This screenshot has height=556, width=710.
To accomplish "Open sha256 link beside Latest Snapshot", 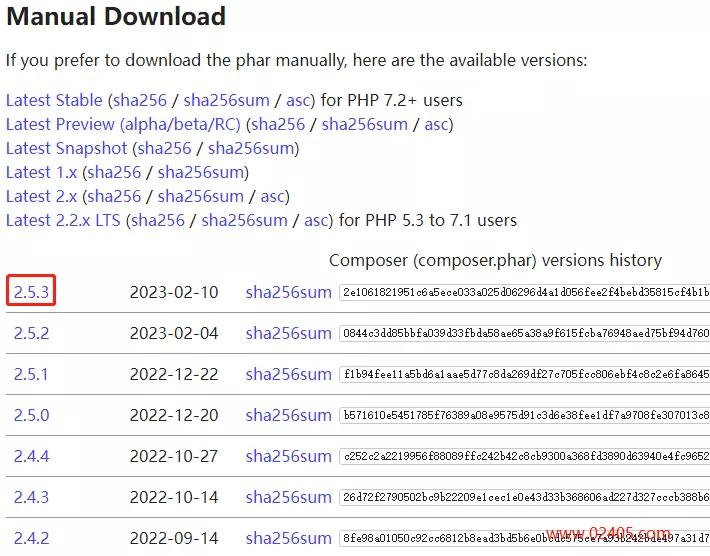I will pyautogui.click(x=164, y=148).
